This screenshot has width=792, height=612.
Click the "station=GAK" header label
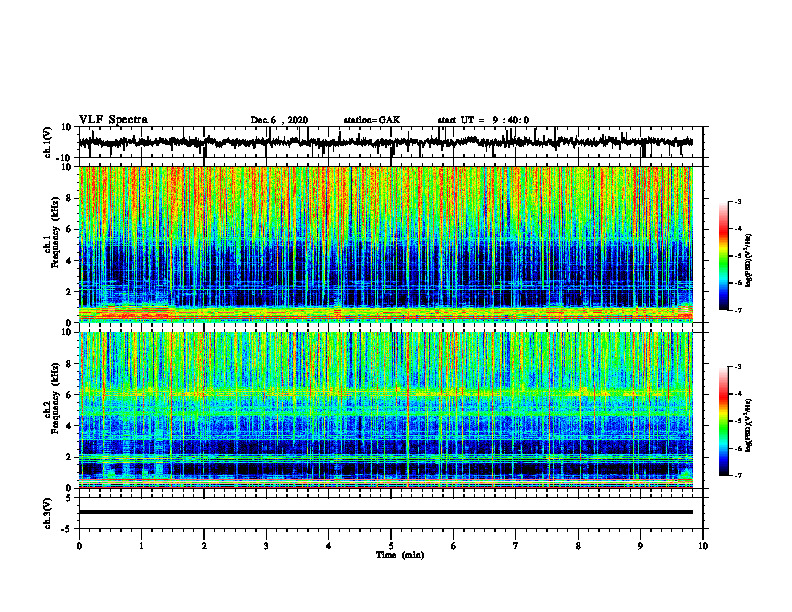[x=372, y=120]
